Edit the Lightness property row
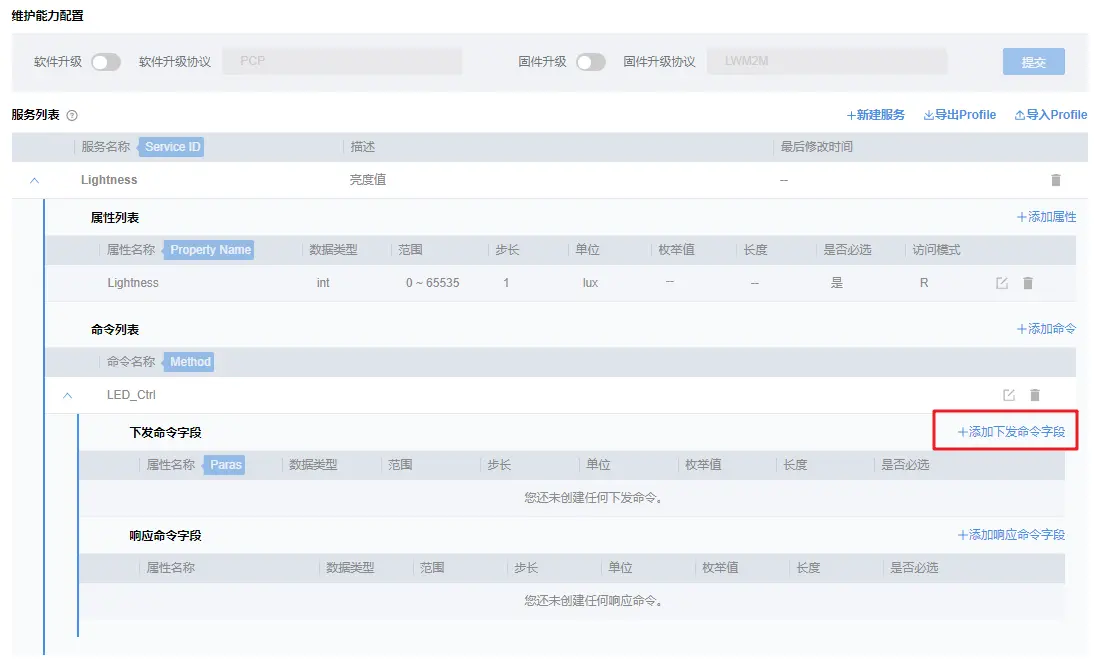Screen dimensions: 1094x670 pos(1002,283)
